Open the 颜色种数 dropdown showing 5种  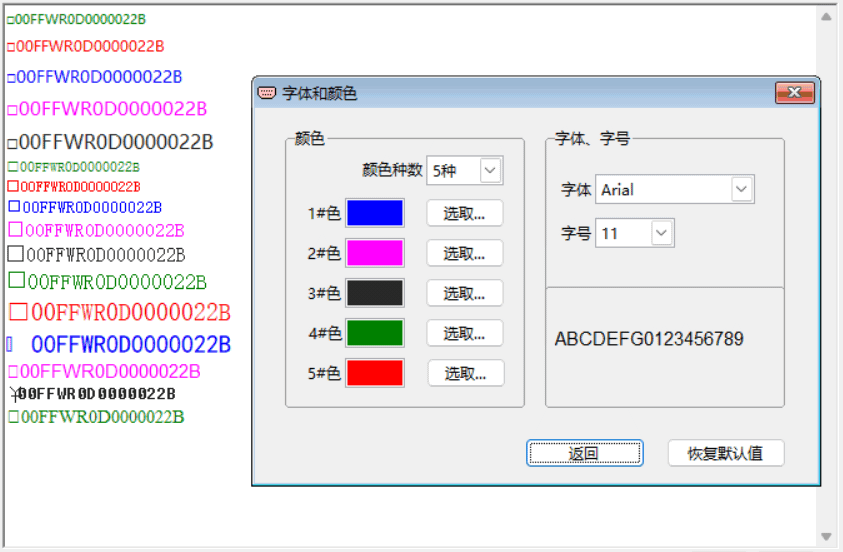tap(465, 170)
